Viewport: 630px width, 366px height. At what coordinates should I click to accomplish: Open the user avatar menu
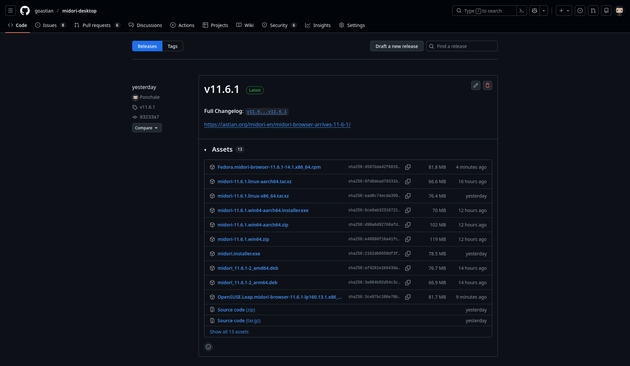pos(620,11)
